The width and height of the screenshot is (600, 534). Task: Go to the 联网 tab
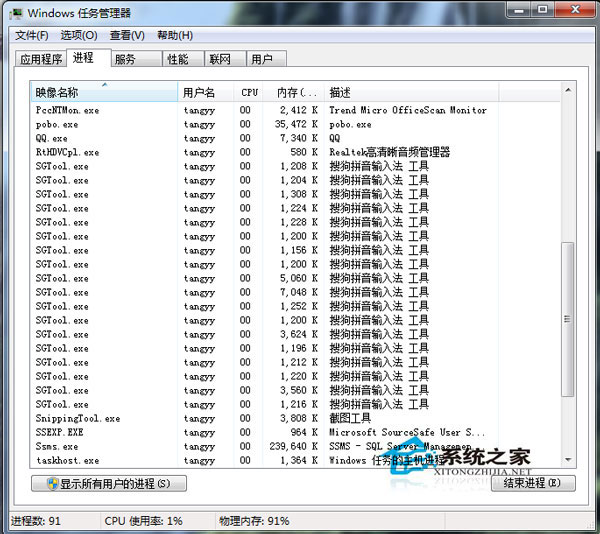tap(225, 59)
